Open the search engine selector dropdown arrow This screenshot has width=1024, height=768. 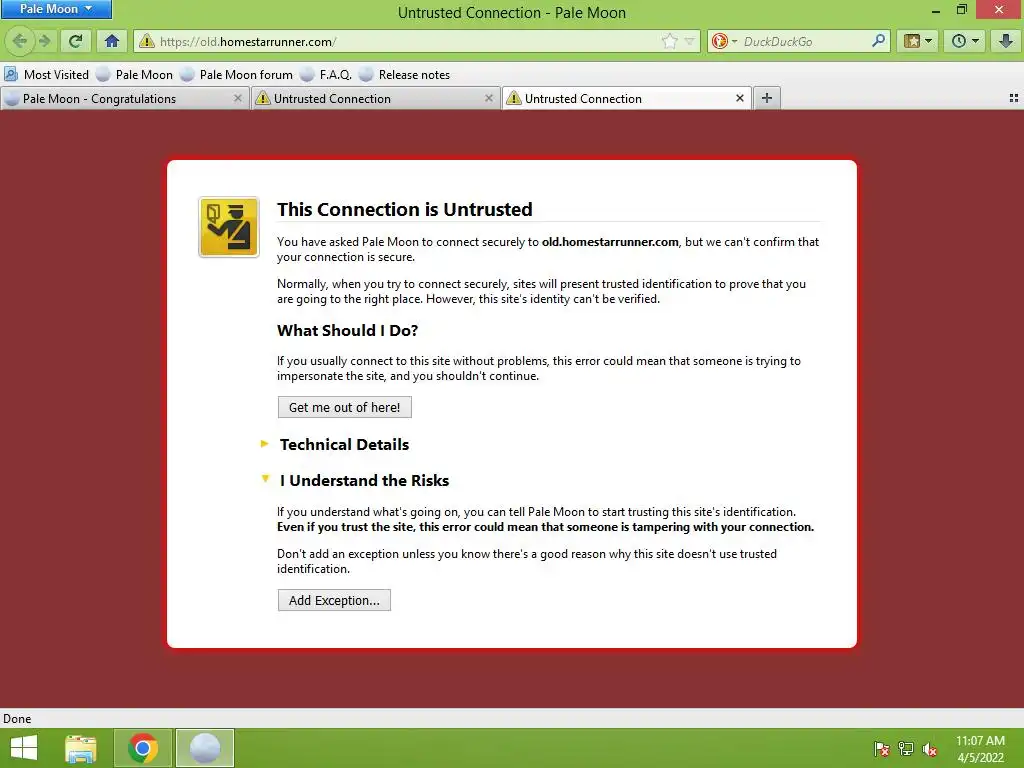[734, 41]
